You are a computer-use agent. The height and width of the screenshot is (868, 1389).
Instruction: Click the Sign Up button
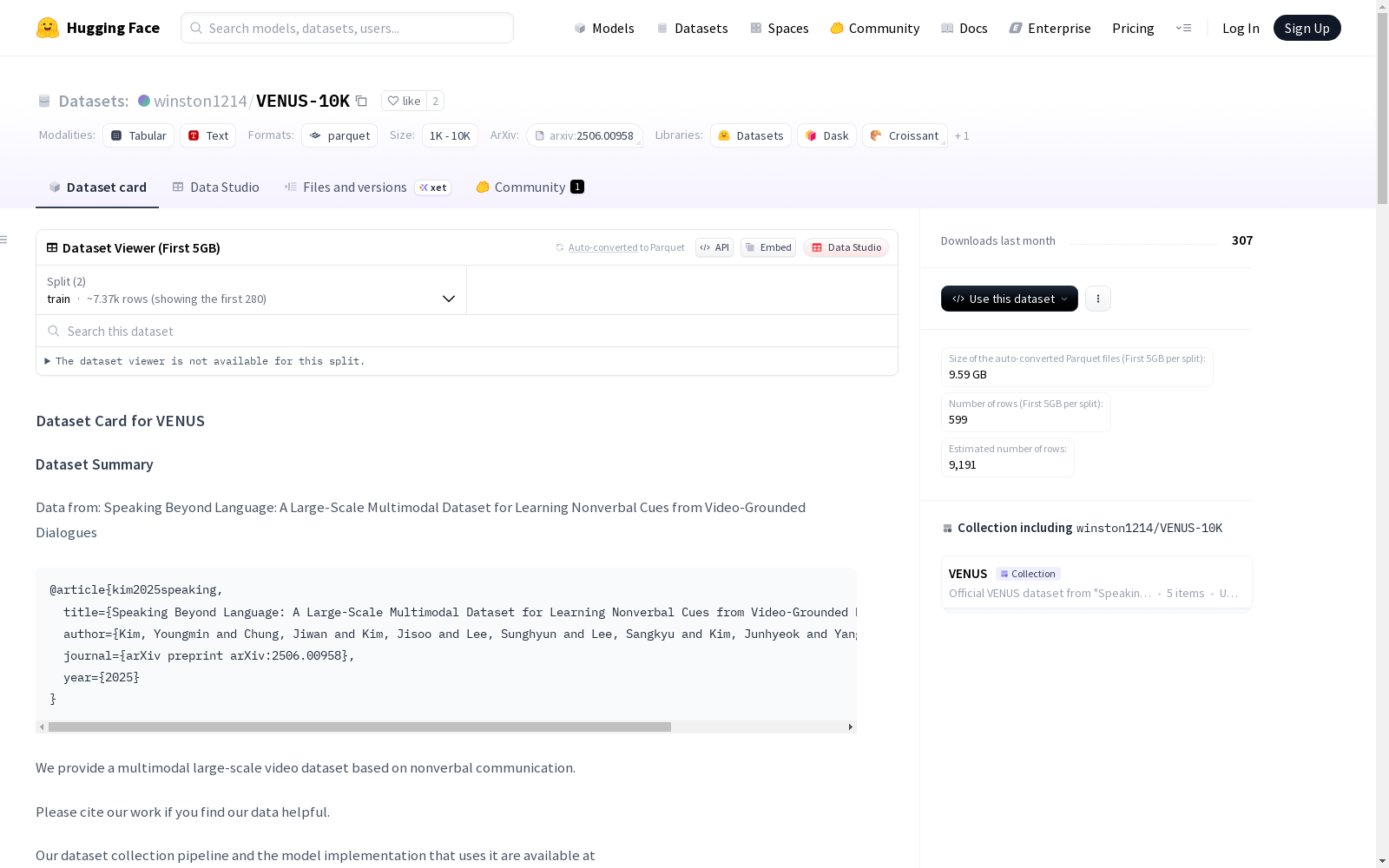[x=1307, y=28]
